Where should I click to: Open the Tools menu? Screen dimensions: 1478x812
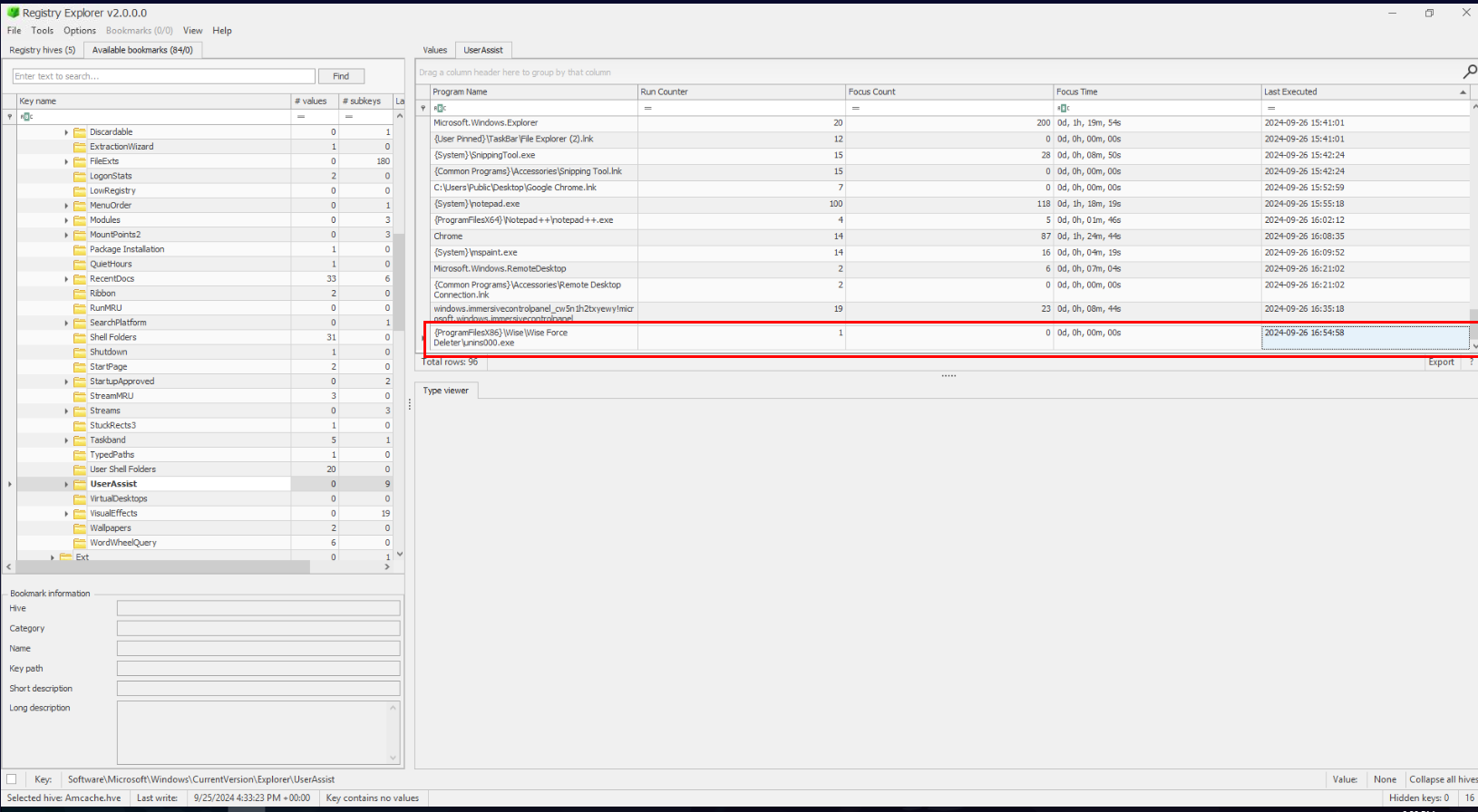42,30
